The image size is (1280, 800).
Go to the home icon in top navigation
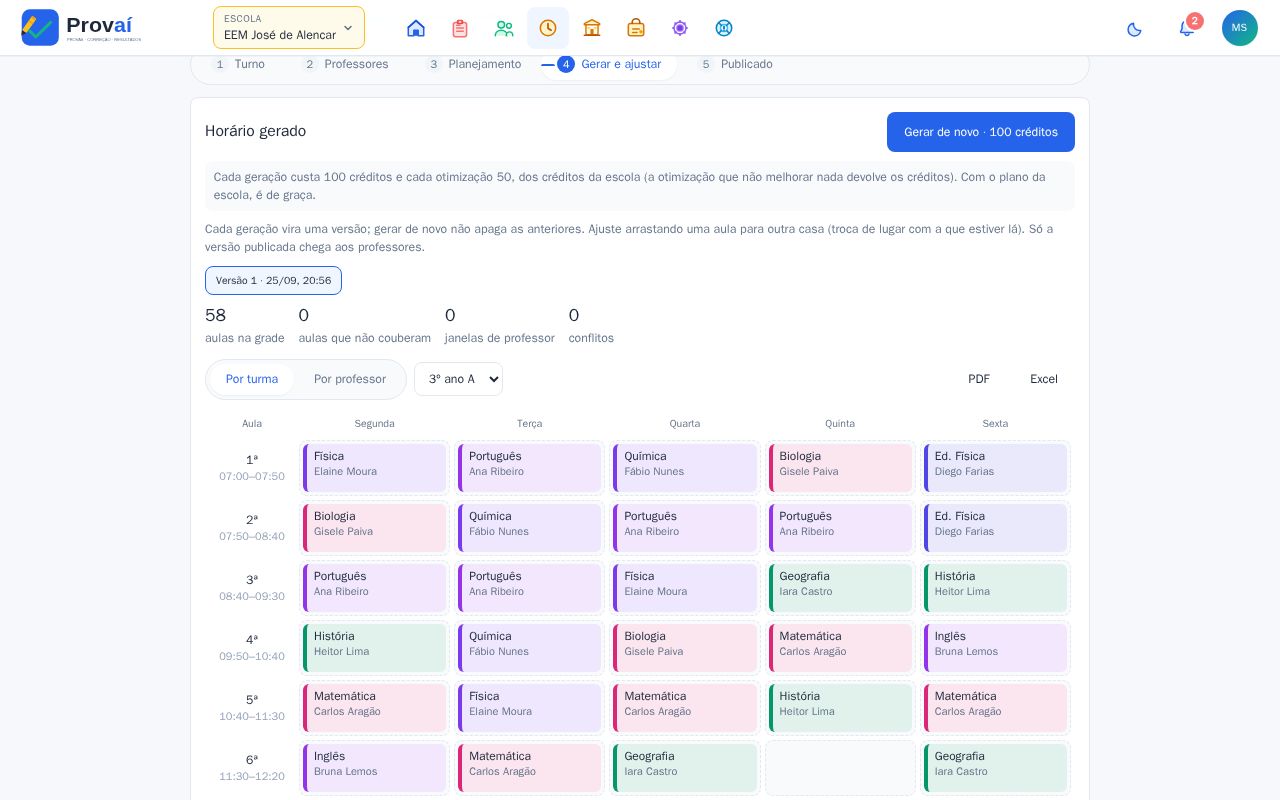click(416, 28)
